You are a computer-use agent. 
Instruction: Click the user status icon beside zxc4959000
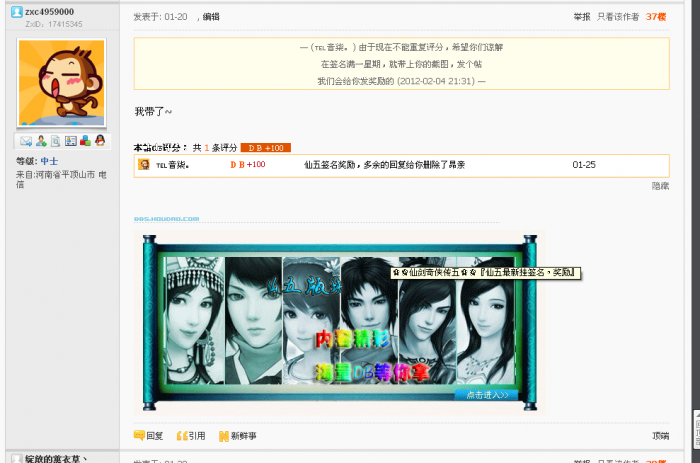coord(17,12)
